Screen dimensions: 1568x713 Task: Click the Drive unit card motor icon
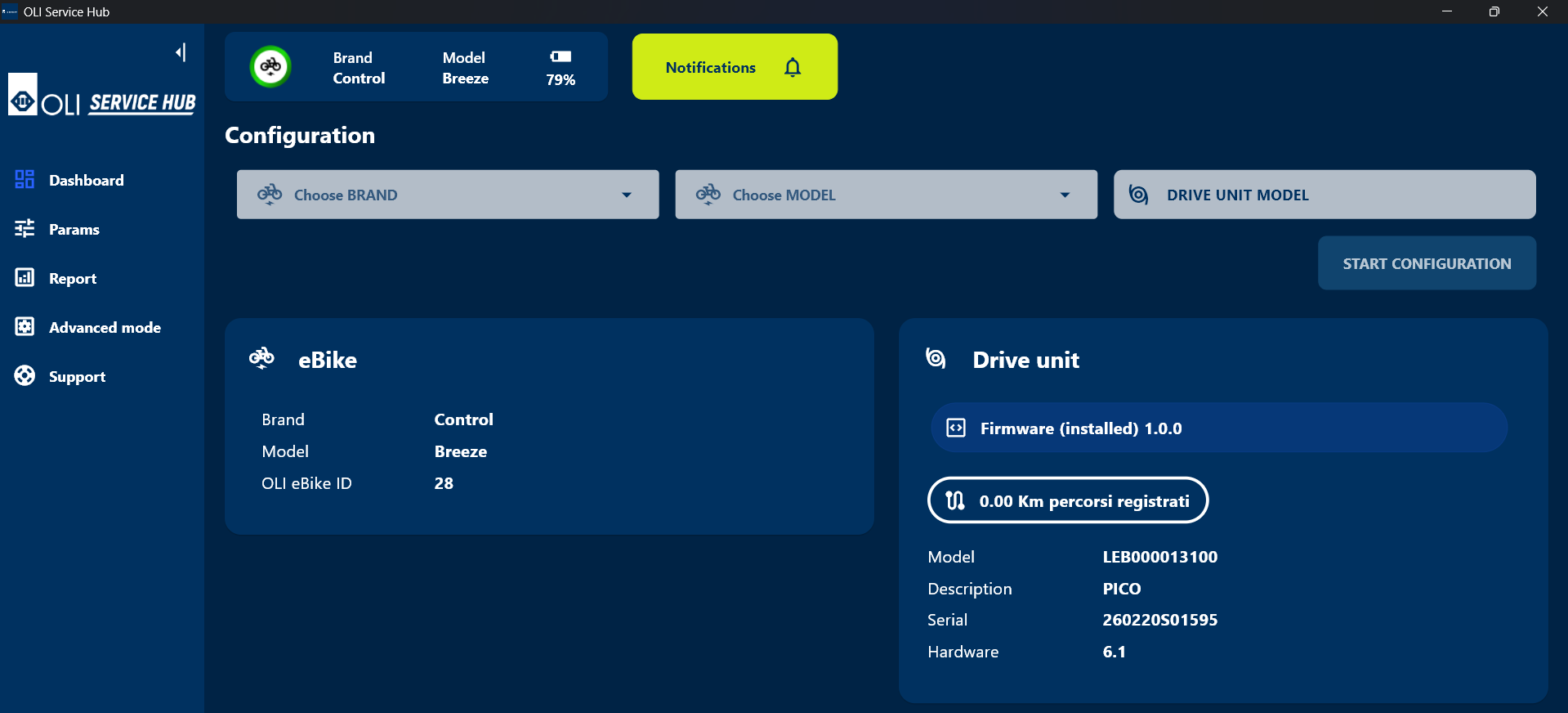936,358
